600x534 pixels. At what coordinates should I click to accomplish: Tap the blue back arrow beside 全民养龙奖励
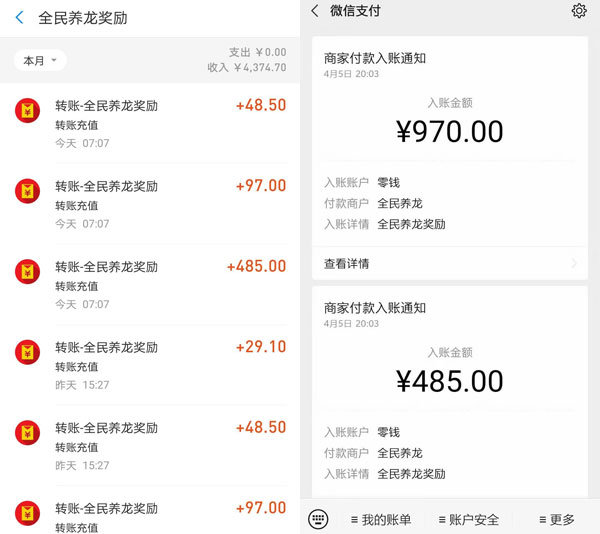click(x=20, y=18)
